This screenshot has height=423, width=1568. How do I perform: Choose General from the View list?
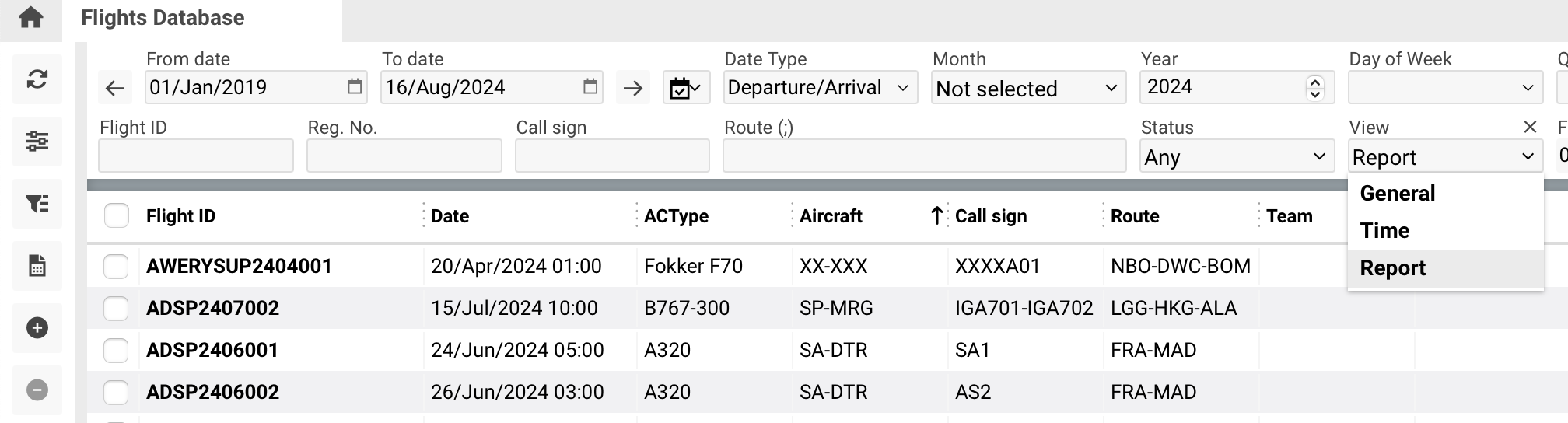point(1398,193)
